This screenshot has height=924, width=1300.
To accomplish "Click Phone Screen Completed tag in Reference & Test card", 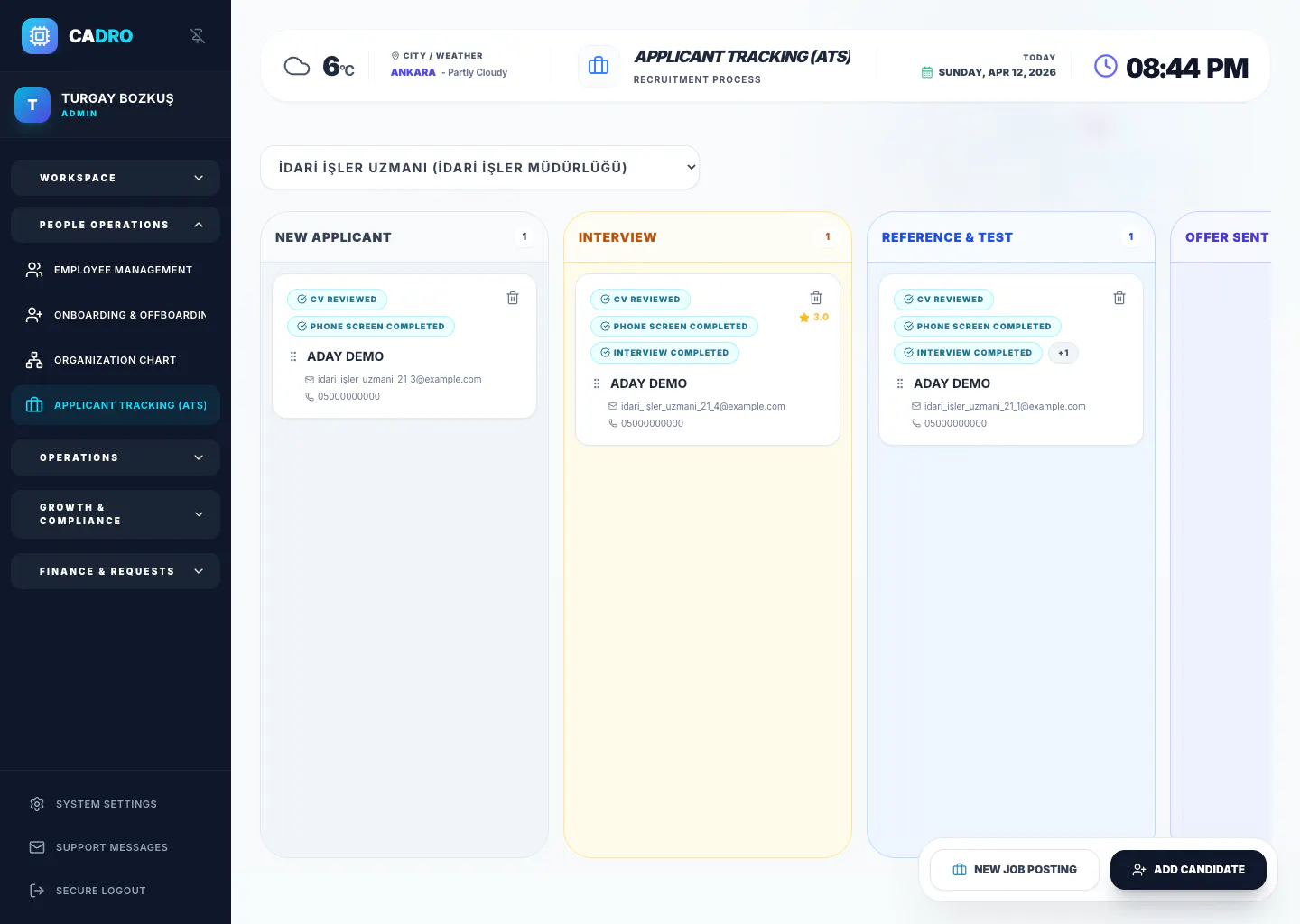I will [x=978, y=327].
